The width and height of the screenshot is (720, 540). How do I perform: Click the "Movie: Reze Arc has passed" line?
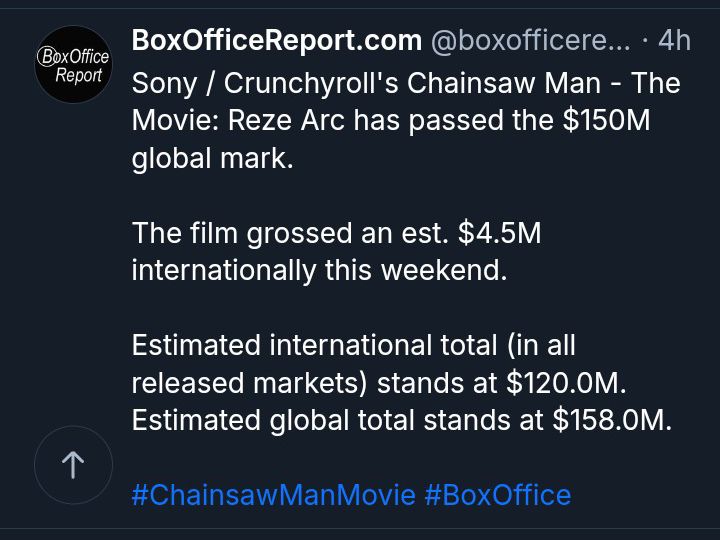point(345,121)
